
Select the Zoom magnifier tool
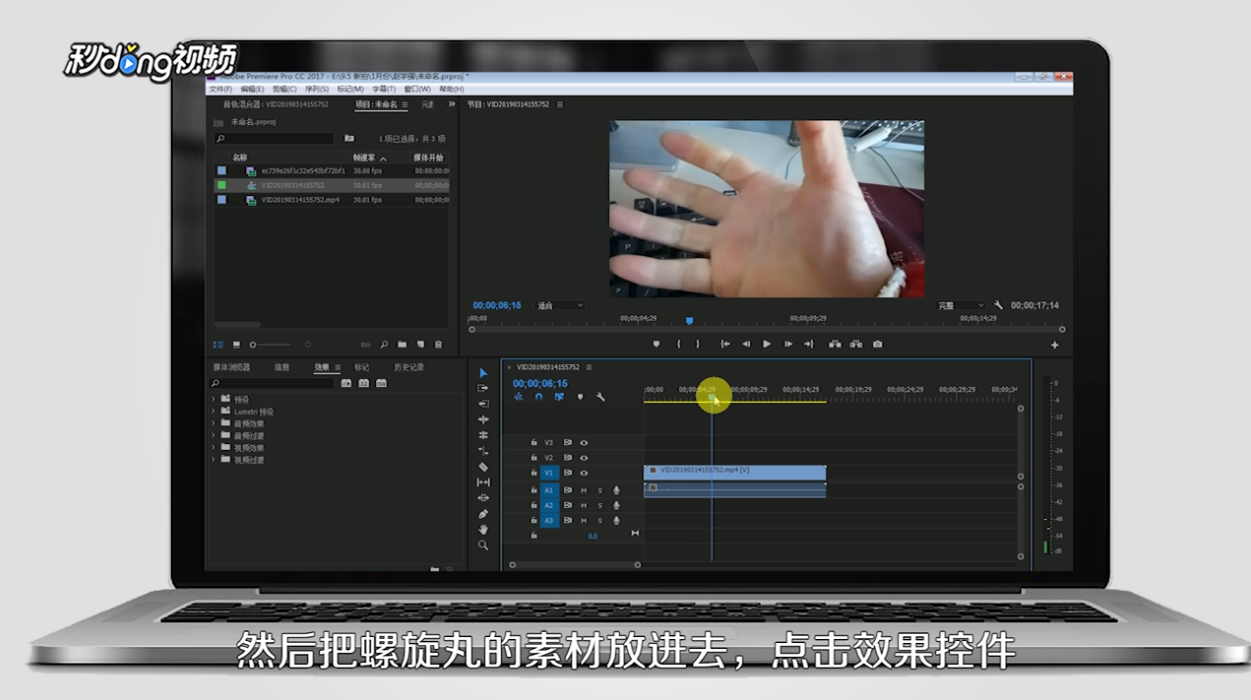click(484, 545)
